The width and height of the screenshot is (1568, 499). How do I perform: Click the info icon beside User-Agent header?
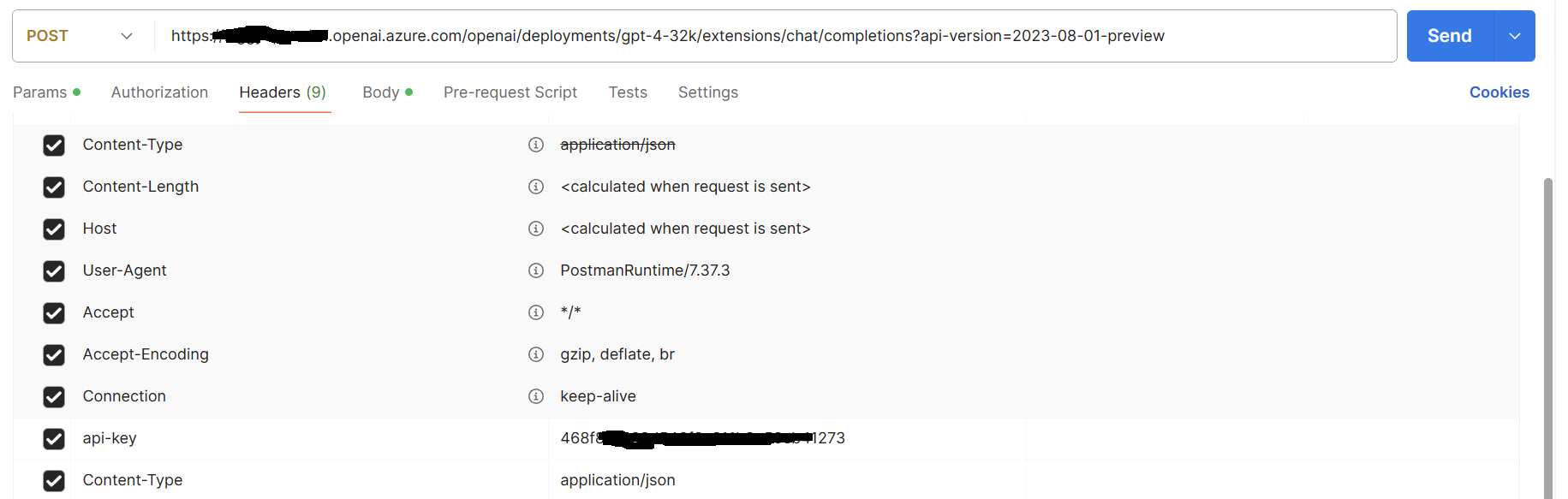(536, 270)
